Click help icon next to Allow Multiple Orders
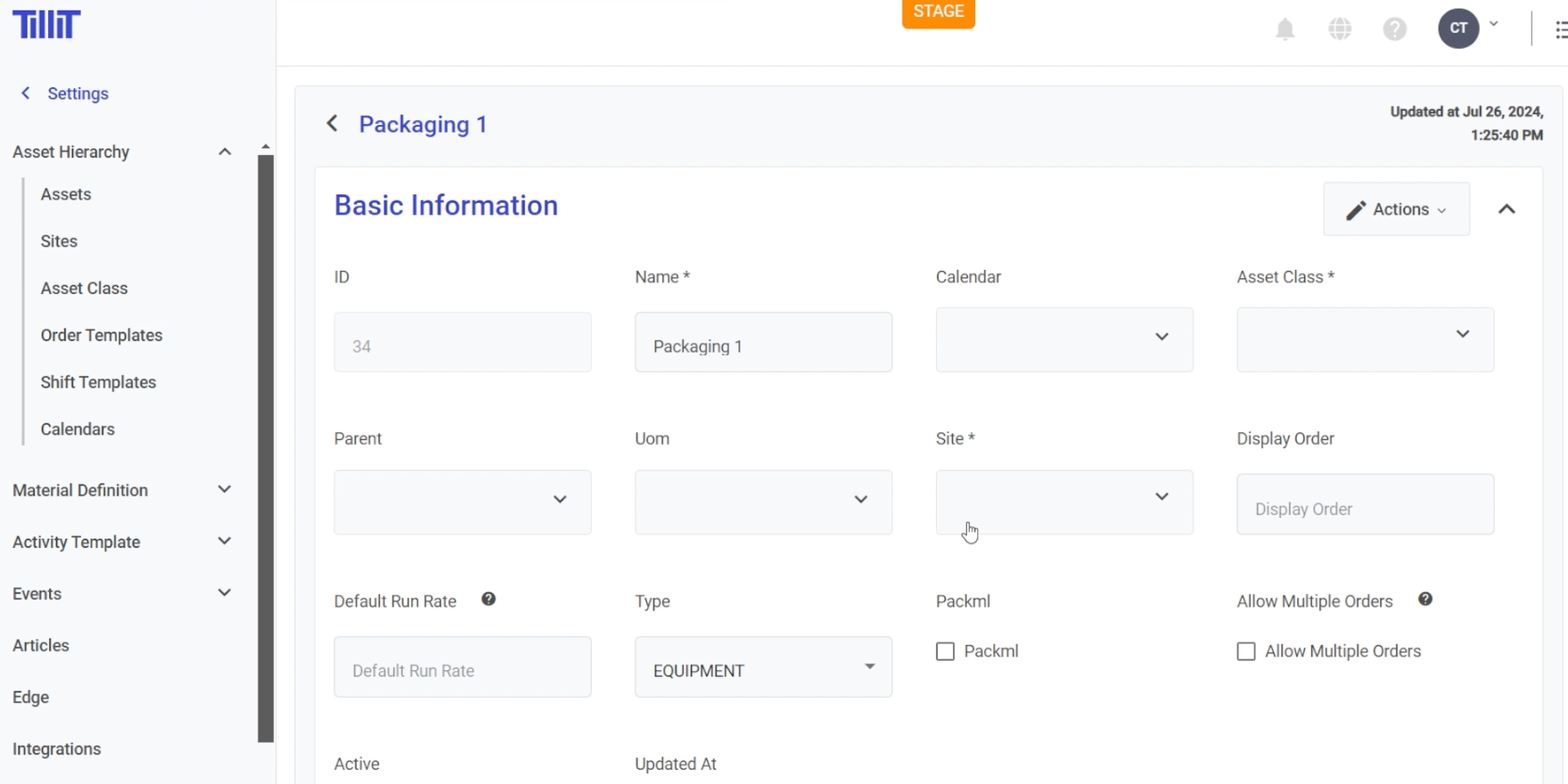 [x=1425, y=600]
